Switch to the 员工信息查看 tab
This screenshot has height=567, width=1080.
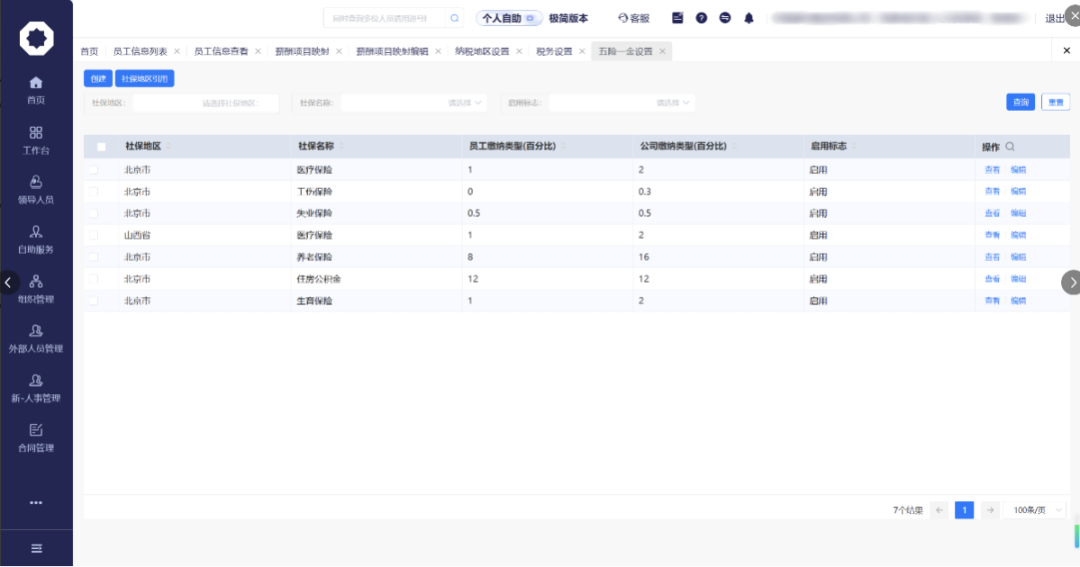tap(221, 51)
